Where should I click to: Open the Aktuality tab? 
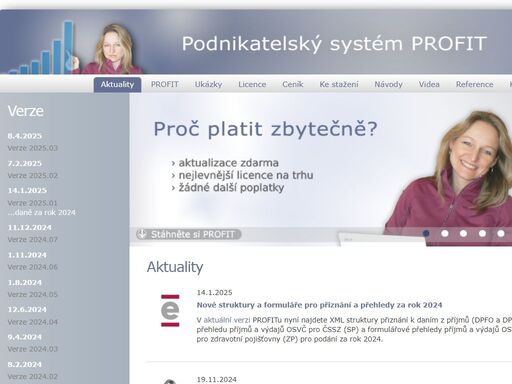(117, 85)
